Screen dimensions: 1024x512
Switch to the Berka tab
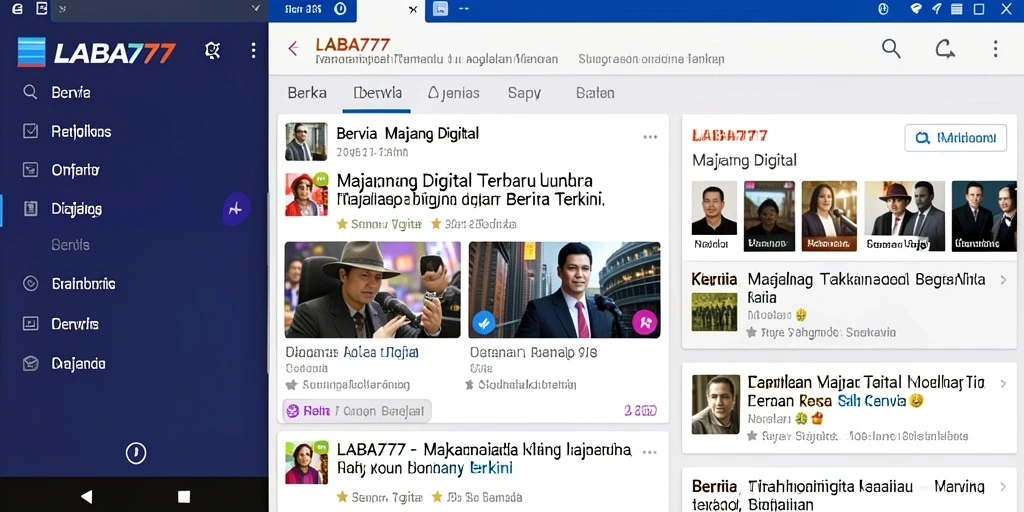tap(307, 93)
